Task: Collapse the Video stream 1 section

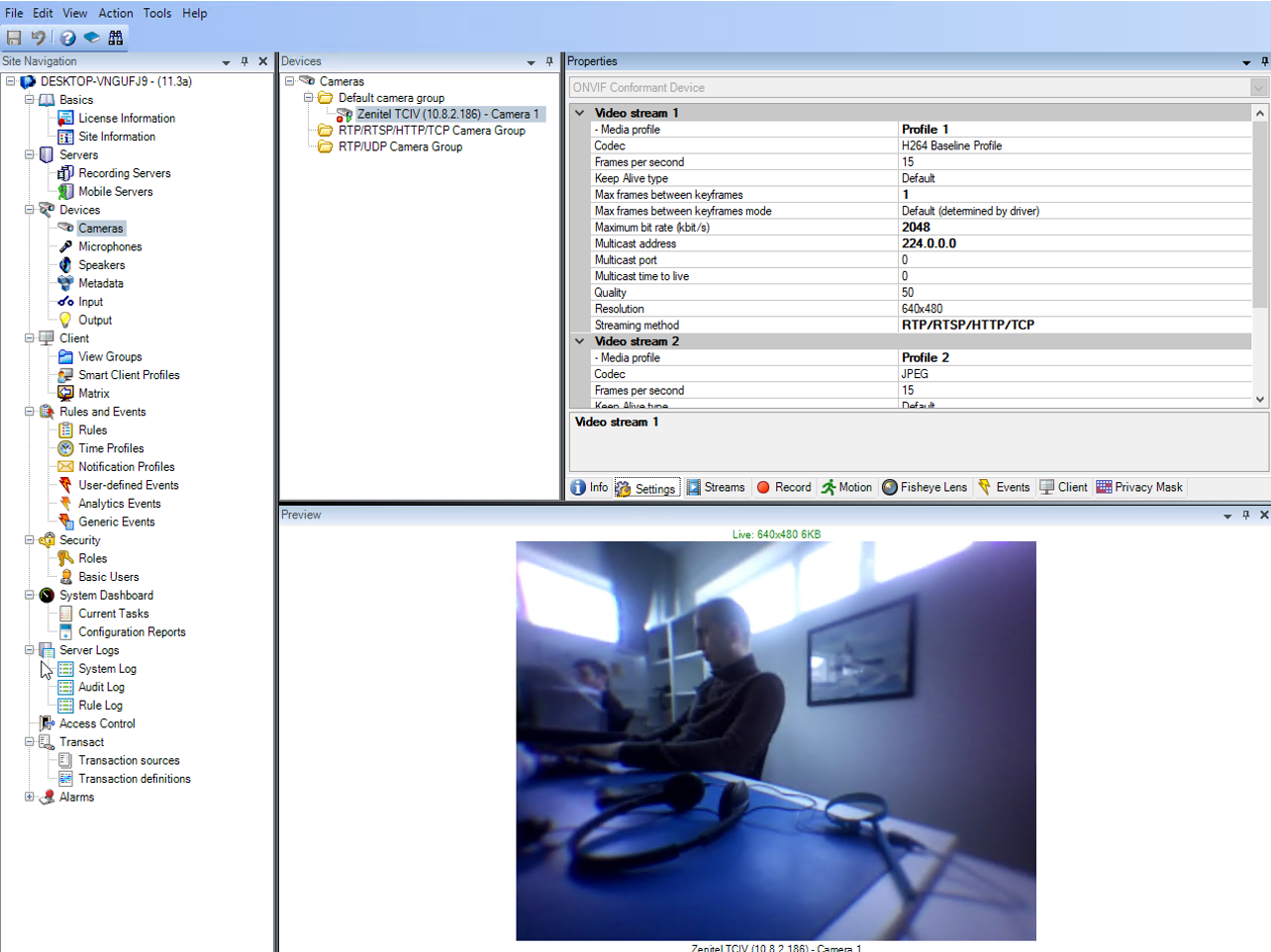Action: pos(580,113)
